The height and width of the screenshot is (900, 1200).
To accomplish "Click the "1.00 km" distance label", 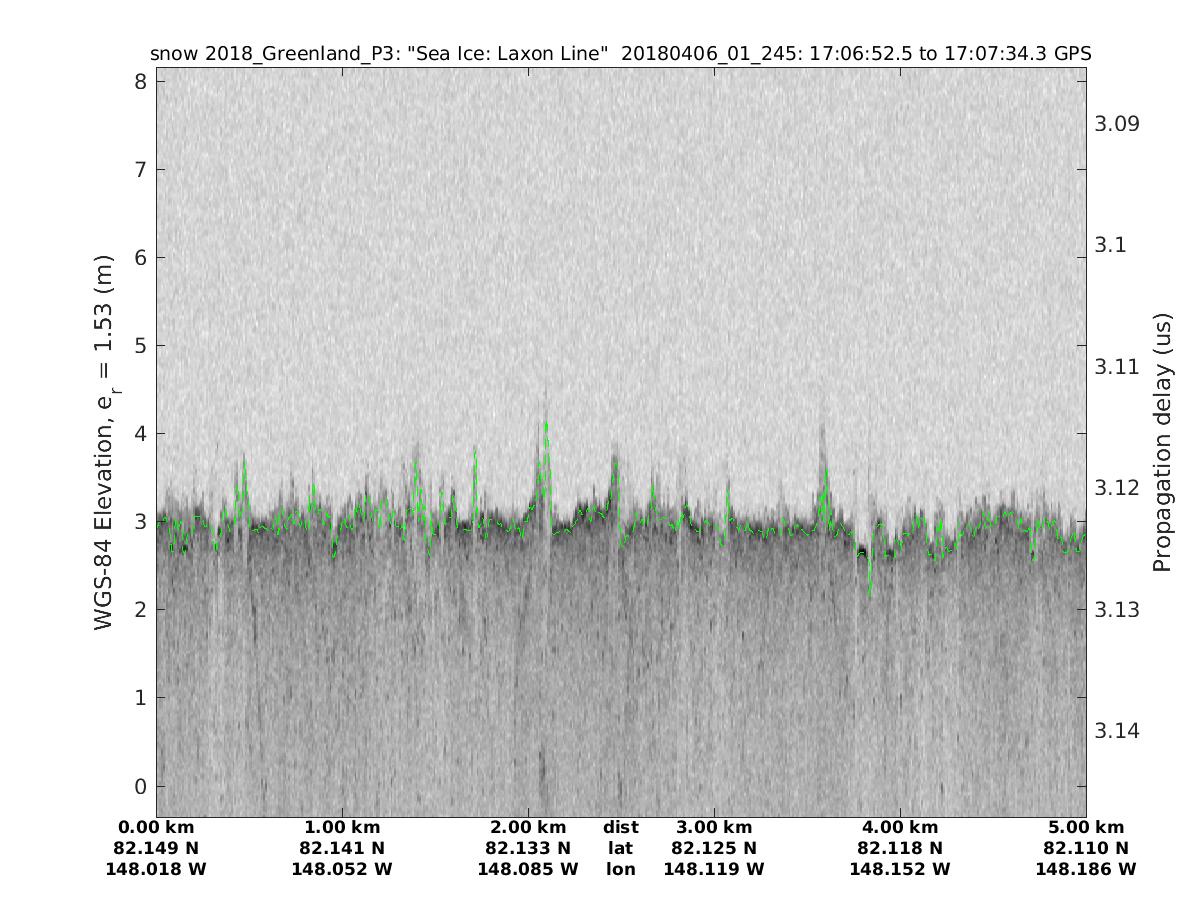I will coord(342,828).
